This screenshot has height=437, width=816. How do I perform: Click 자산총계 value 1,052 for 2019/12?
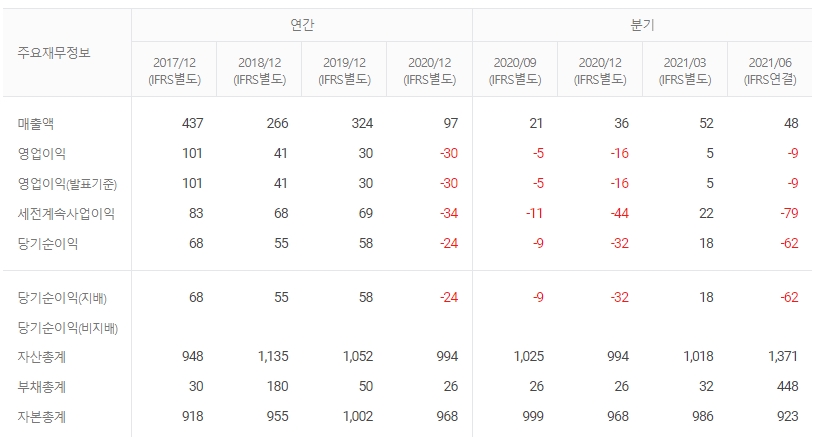click(358, 356)
